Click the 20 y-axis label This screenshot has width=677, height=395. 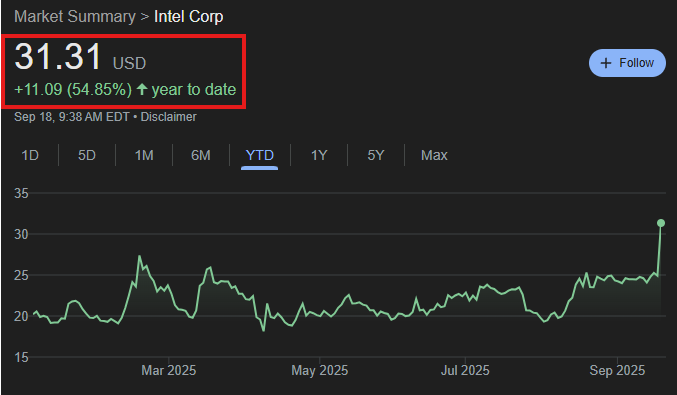point(21,316)
